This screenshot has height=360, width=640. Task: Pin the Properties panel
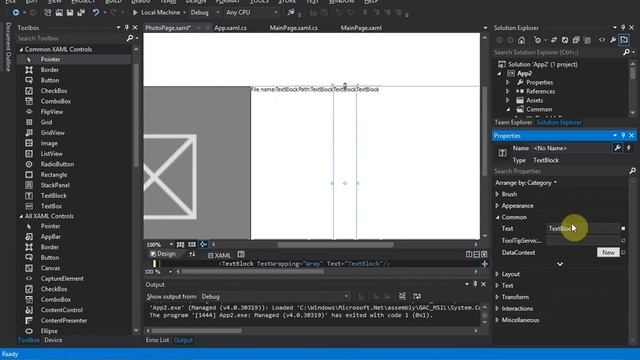click(x=623, y=136)
